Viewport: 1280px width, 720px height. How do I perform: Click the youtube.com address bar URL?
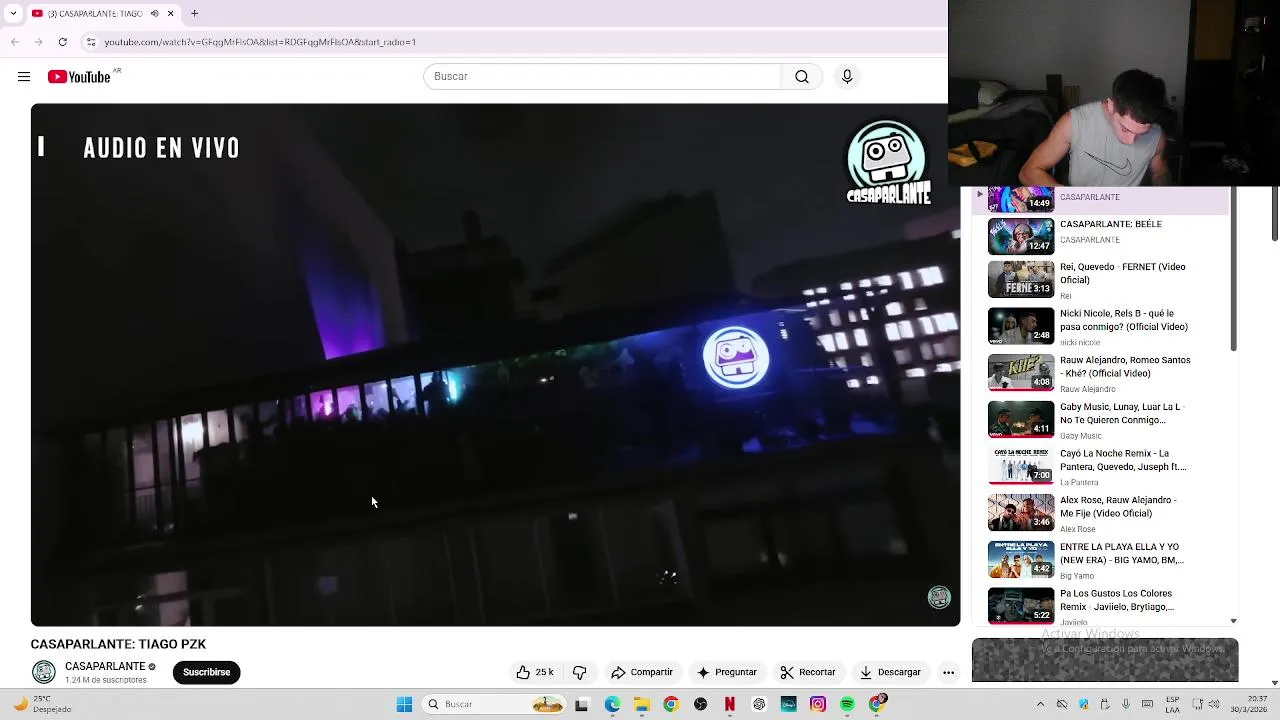(x=260, y=42)
